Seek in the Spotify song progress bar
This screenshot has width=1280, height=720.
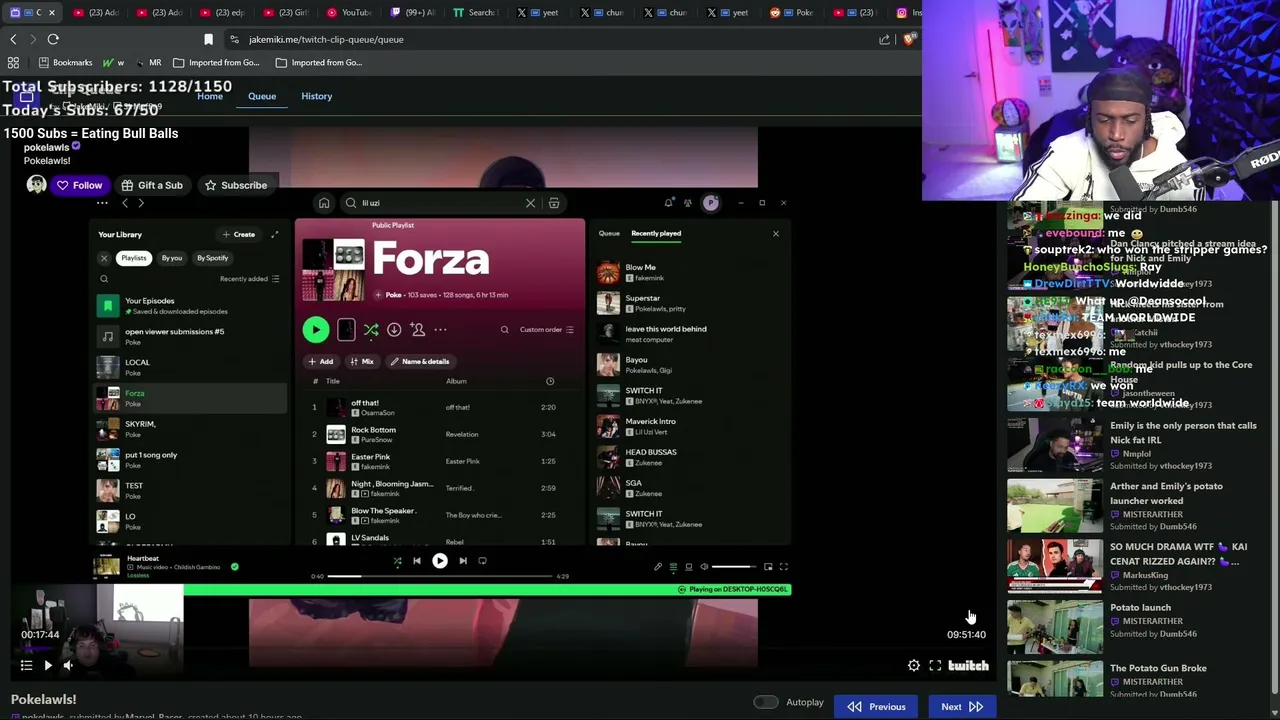tap(440, 576)
